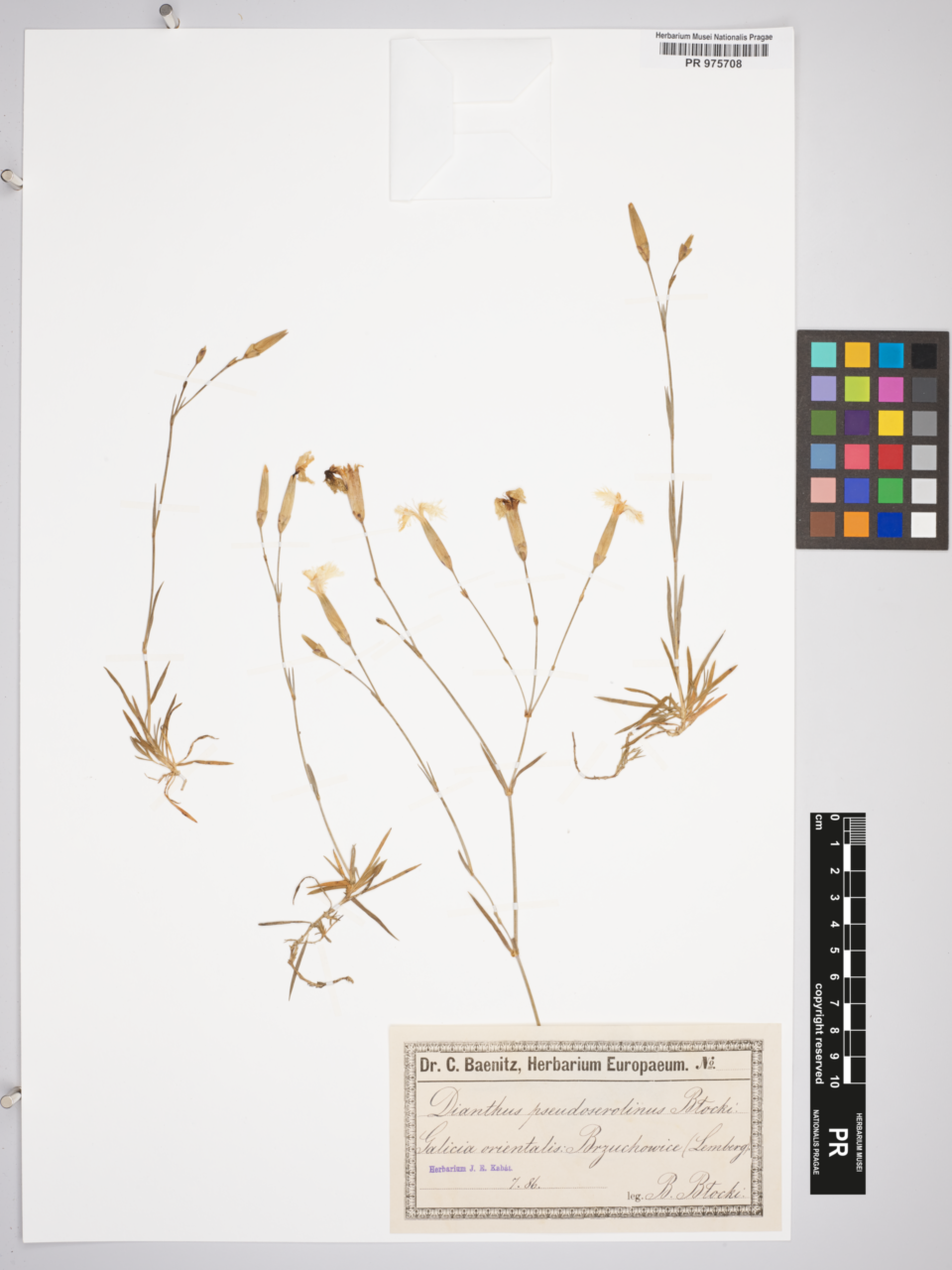Select the purple color chart square
The image size is (952, 1270).
tap(857, 423)
